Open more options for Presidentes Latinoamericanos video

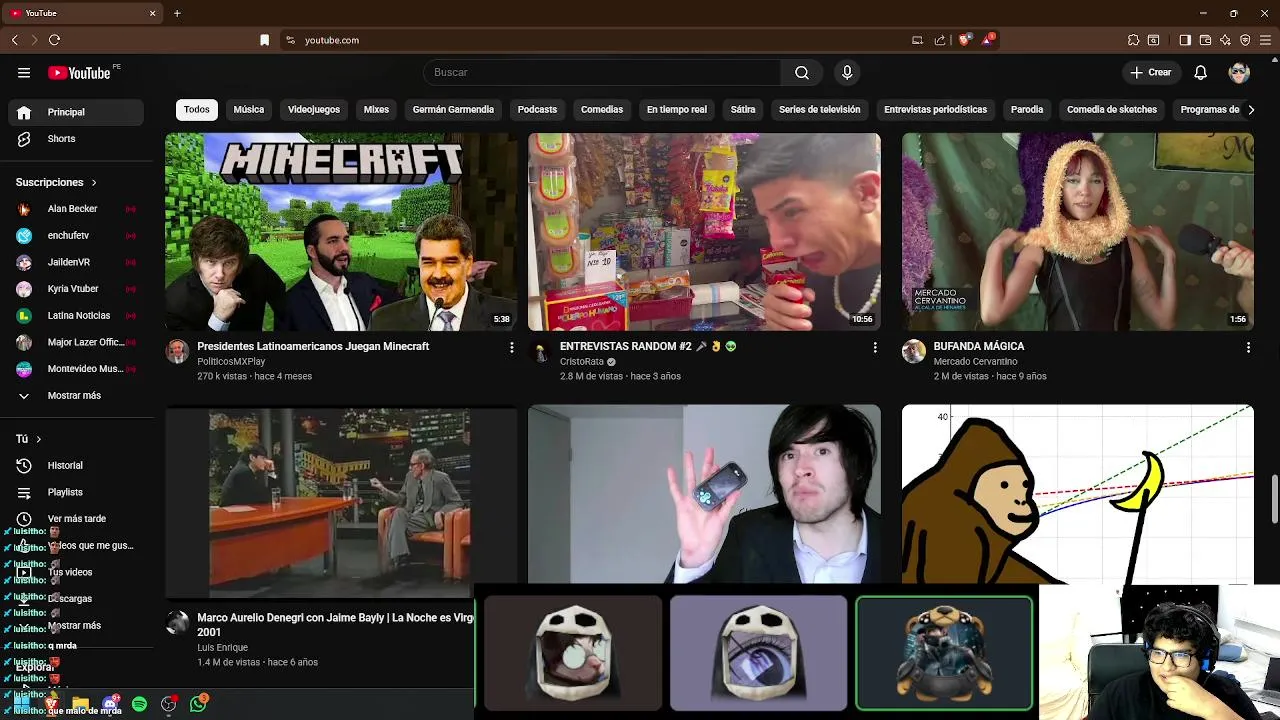511,347
